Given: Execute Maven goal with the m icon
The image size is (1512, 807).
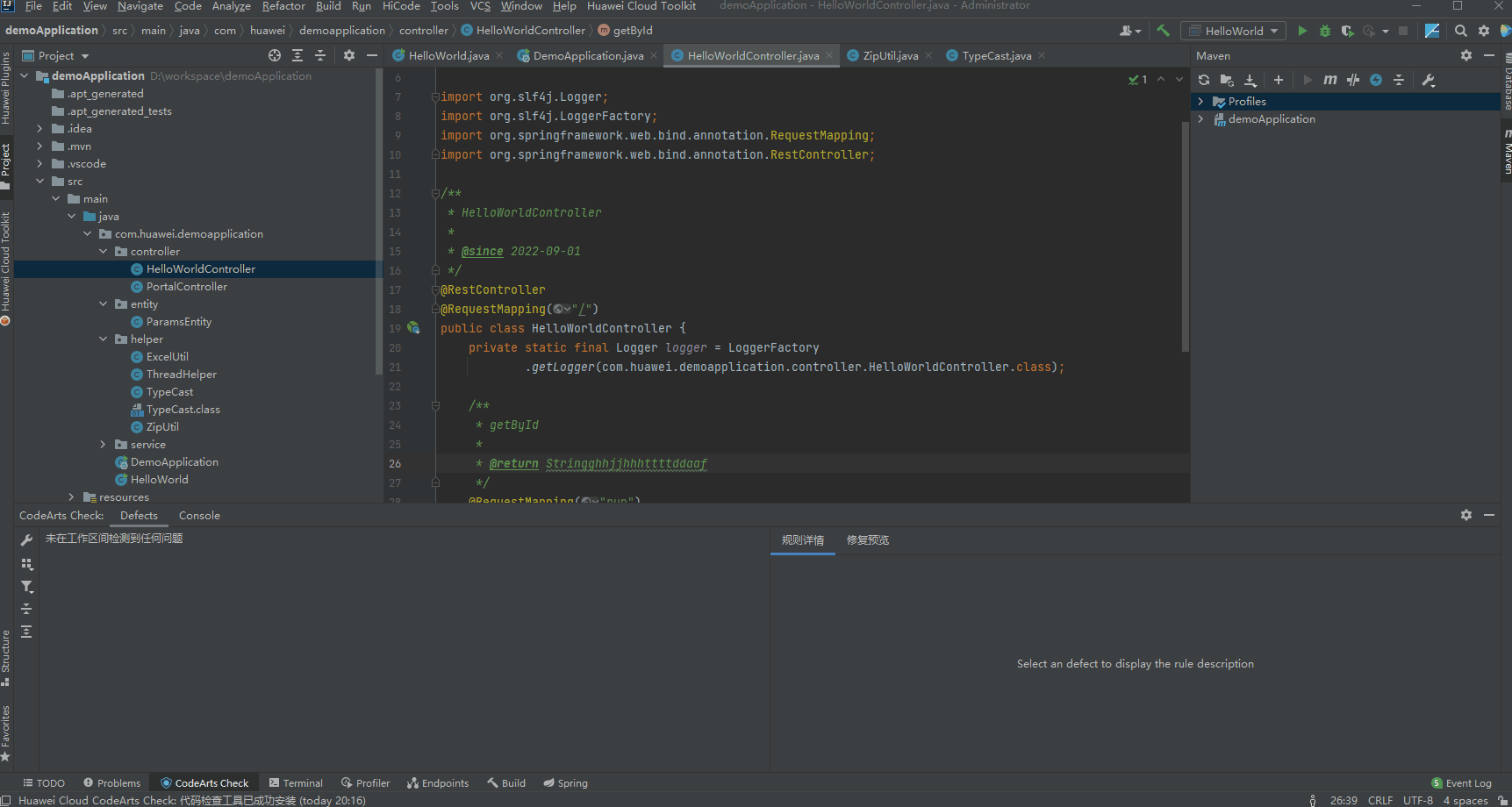Looking at the screenshot, I should click(x=1330, y=80).
